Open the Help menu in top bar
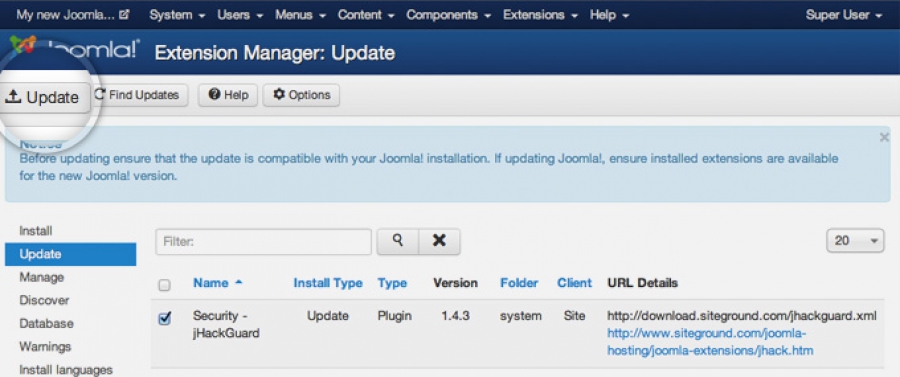The width and height of the screenshot is (900, 377). [x=609, y=15]
